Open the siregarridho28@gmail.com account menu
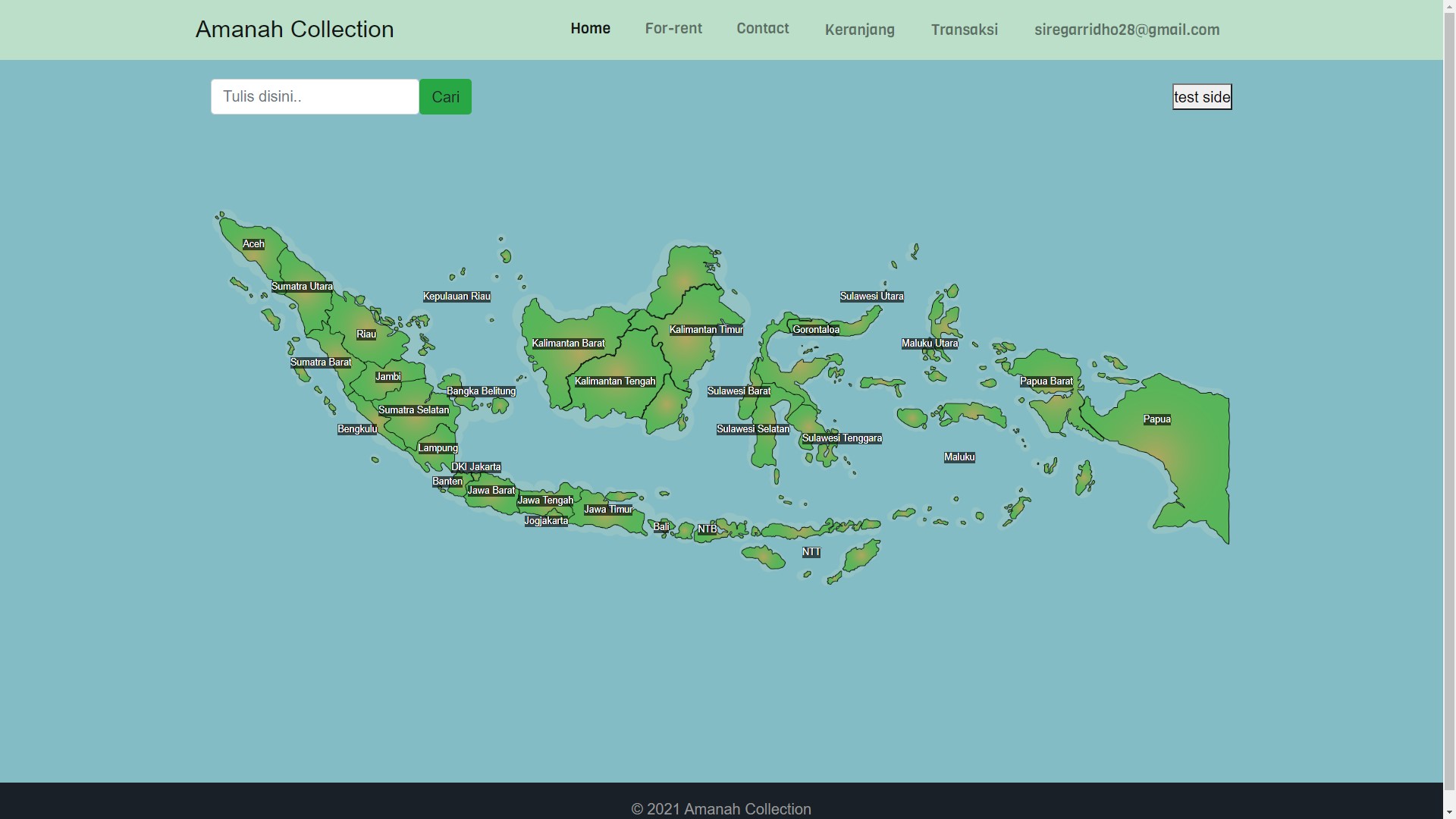1456x819 pixels. (x=1126, y=30)
